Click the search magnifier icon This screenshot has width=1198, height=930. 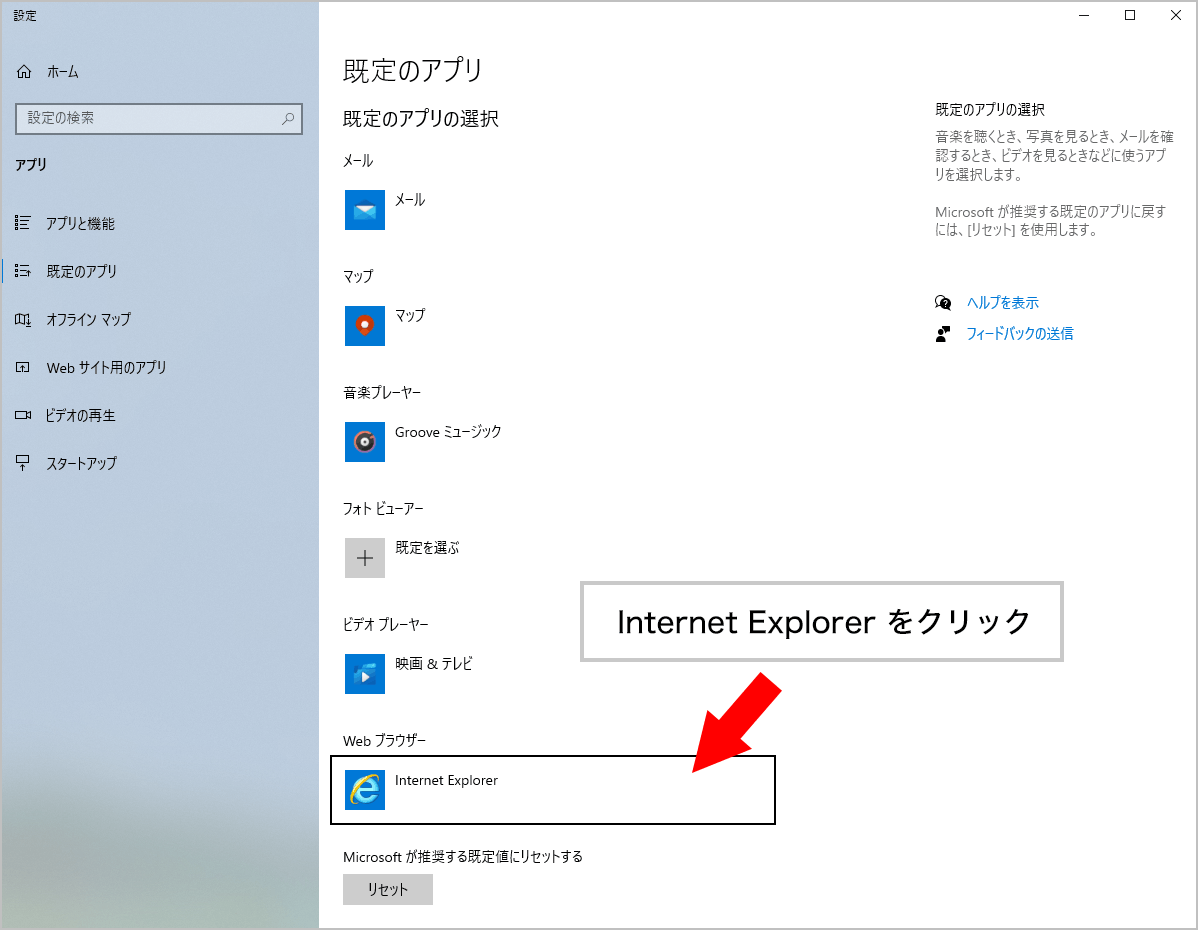tap(288, 118)
